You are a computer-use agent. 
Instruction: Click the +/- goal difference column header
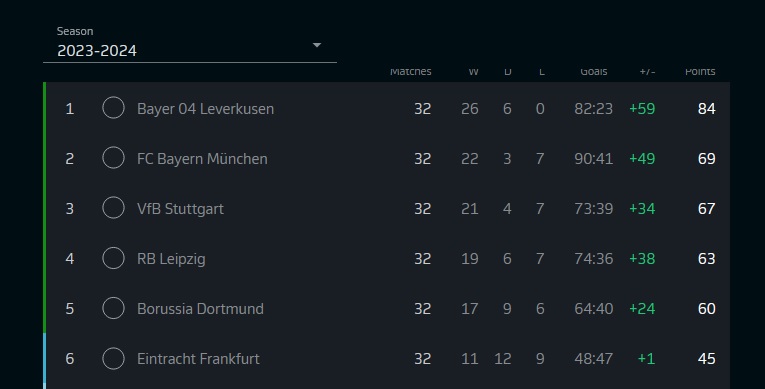click(x=647, y=71)
